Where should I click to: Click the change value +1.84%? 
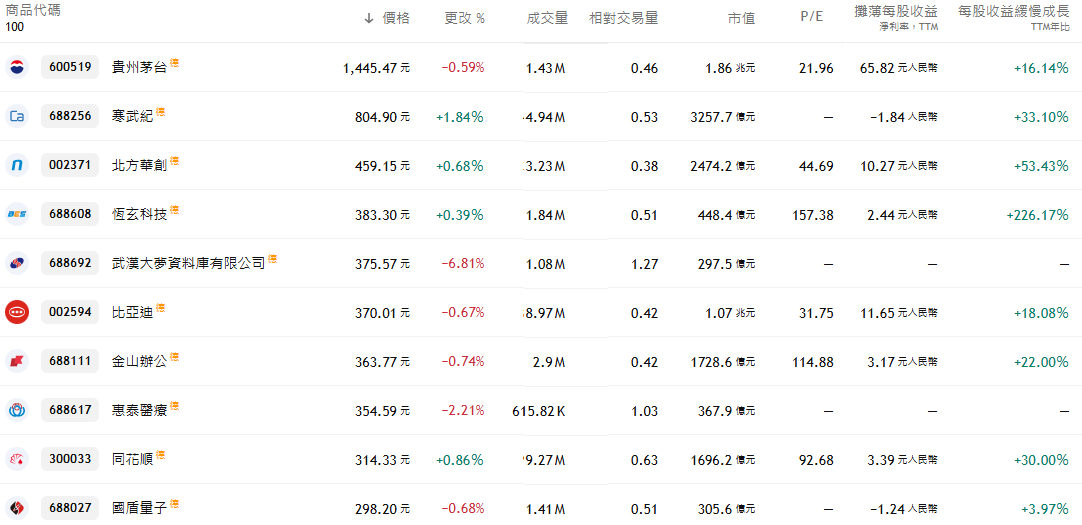coord(460,117)
